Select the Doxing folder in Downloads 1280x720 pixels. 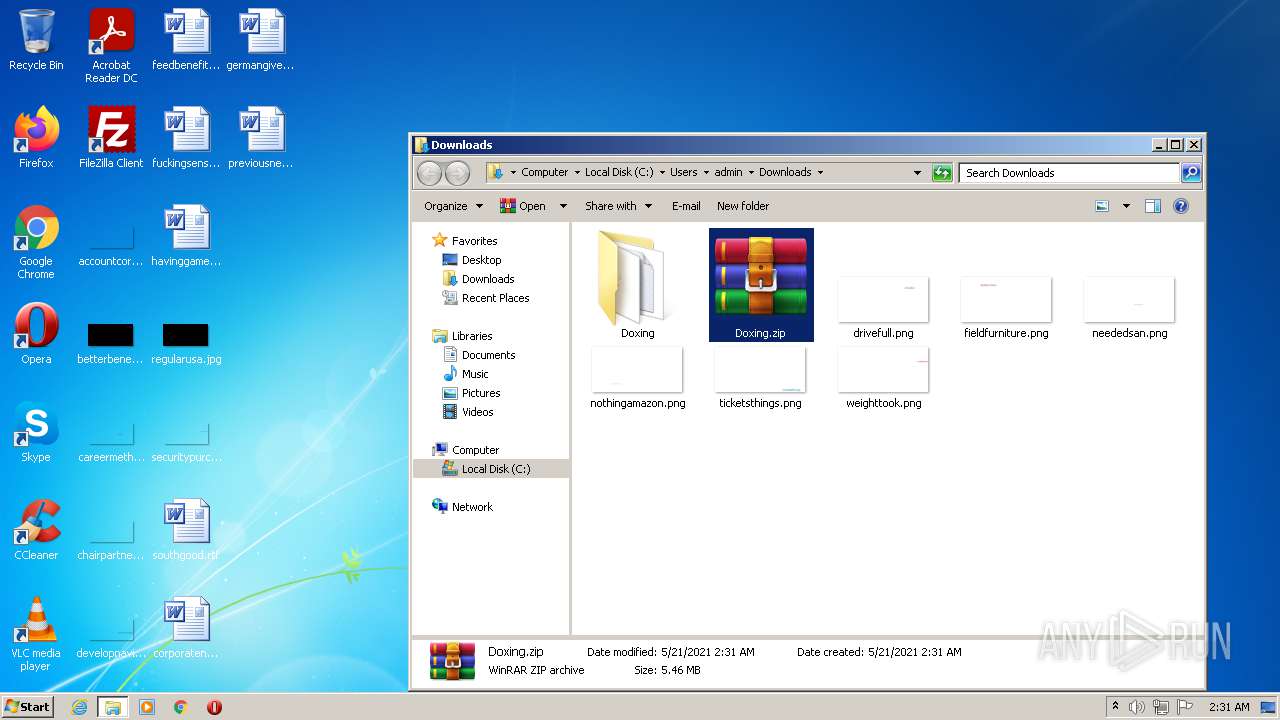637,285
